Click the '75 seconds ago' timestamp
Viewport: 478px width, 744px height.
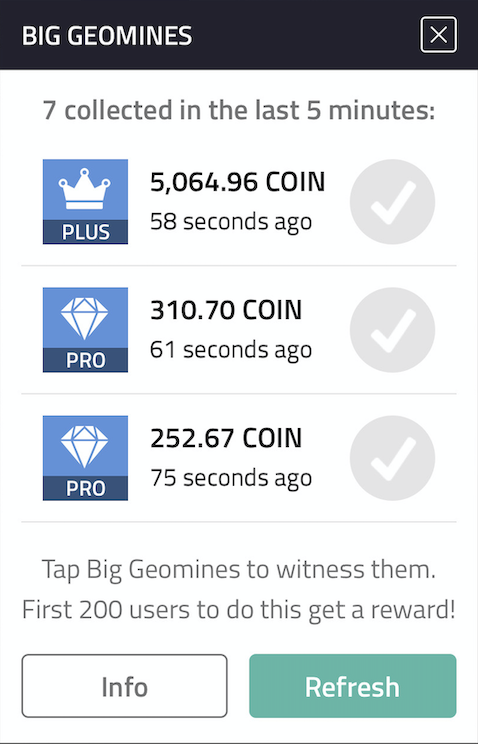pyautogui.click(x=231, y=478)
